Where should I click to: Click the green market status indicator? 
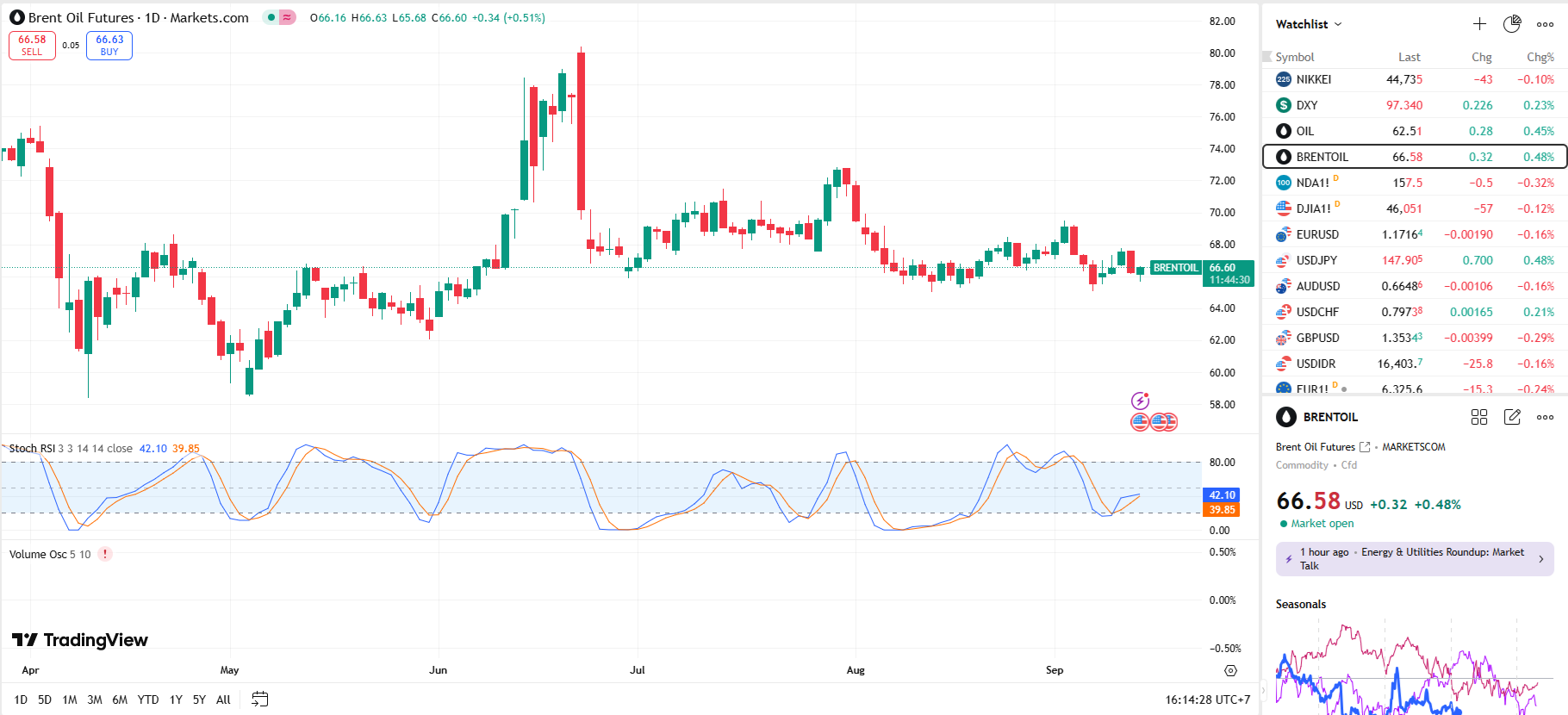click(271, 17)
